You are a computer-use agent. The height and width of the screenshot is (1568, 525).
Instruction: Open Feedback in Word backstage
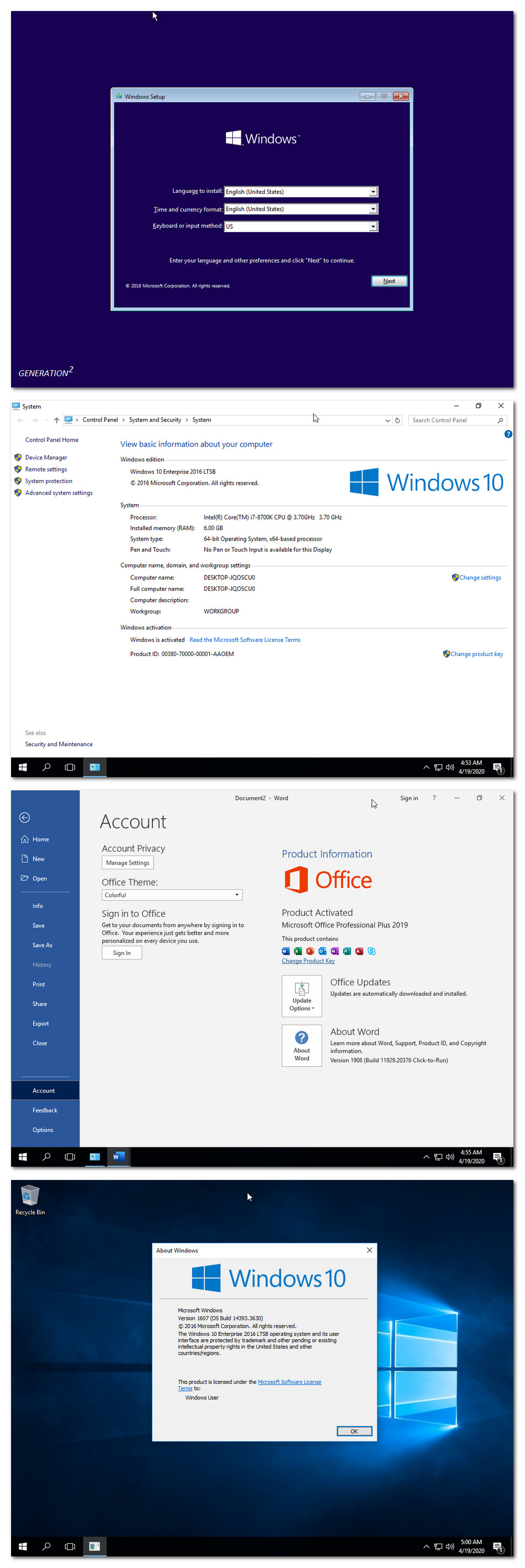(x=45, y=1110)
